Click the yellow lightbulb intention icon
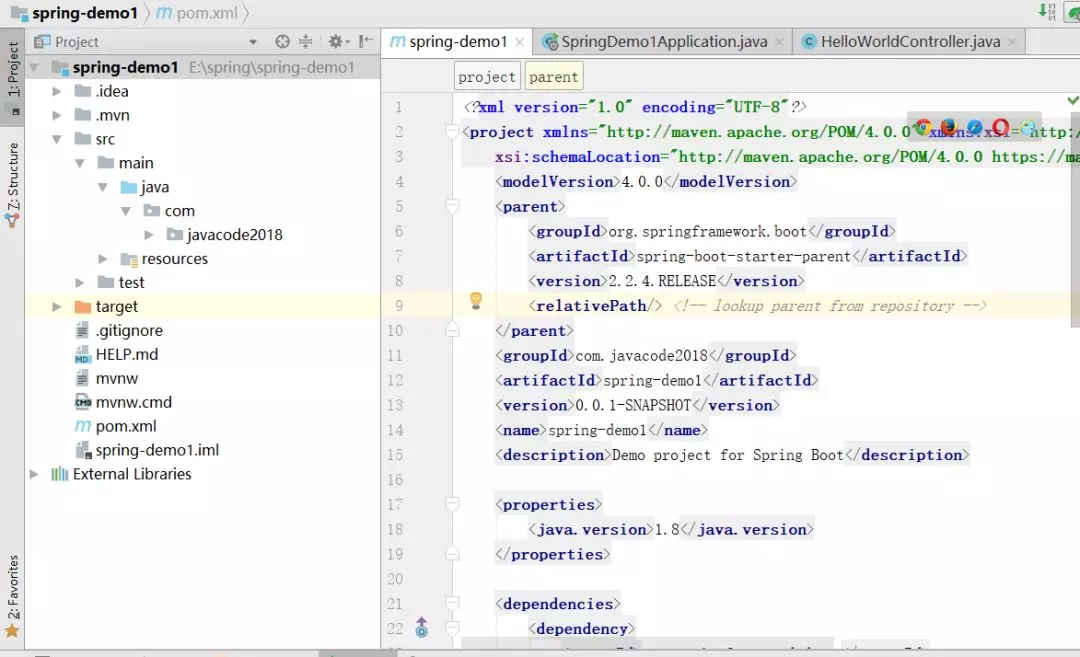Image resolution: width=1080 pixels, height=657 pixels. coord(476,301)
